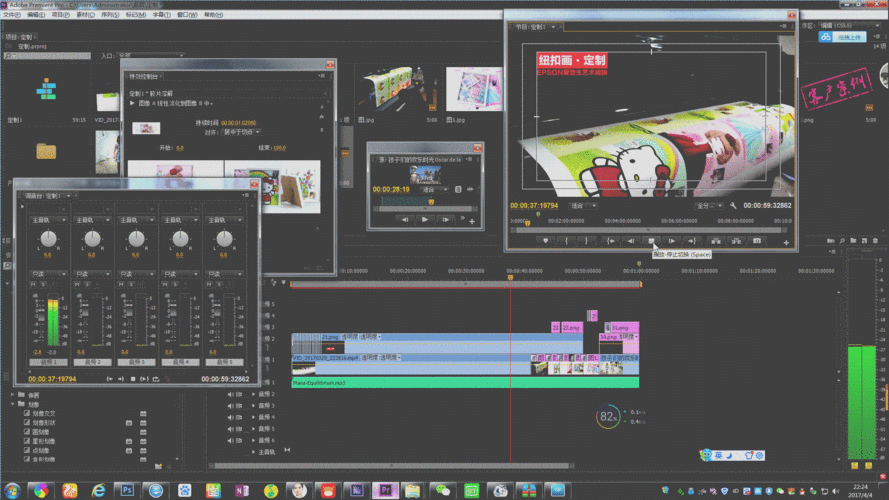The height and width of the screenshot is (500, 889).
Task: Stop playback in the Program monitor
Action: 651,241
